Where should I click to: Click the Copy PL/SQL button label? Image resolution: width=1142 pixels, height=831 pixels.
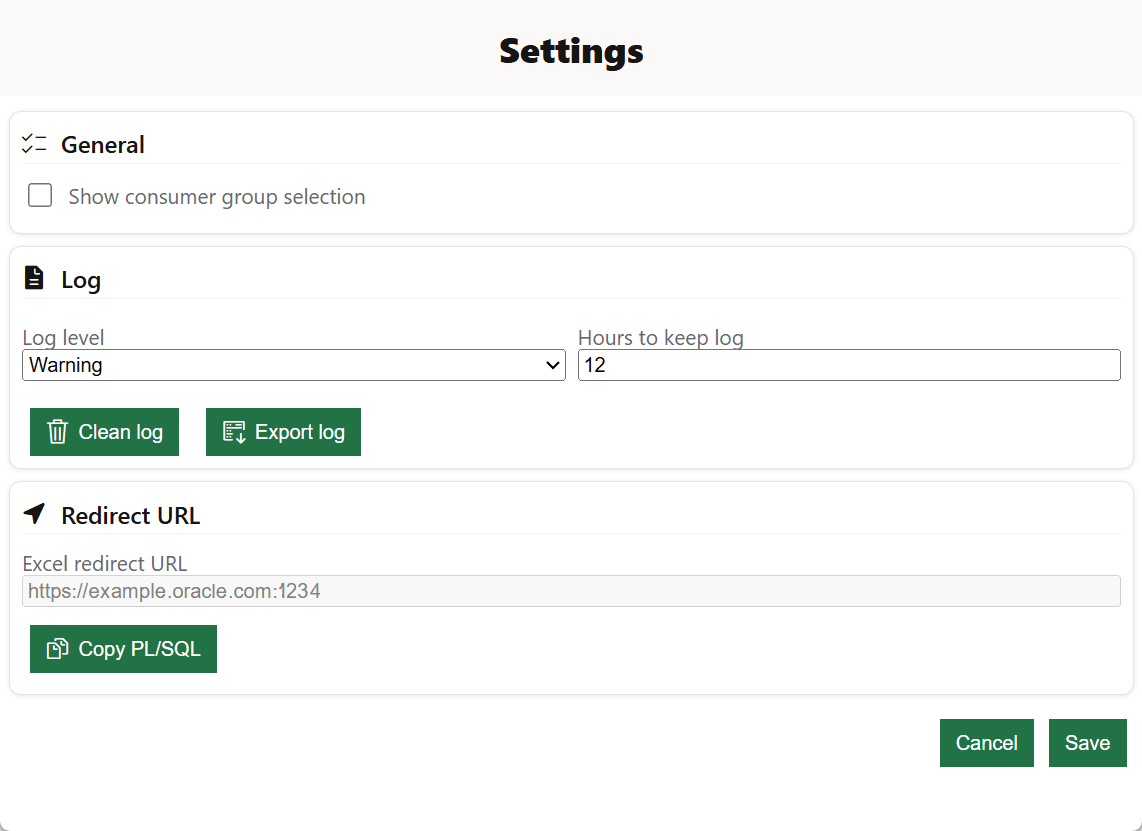tap(139, 649)
